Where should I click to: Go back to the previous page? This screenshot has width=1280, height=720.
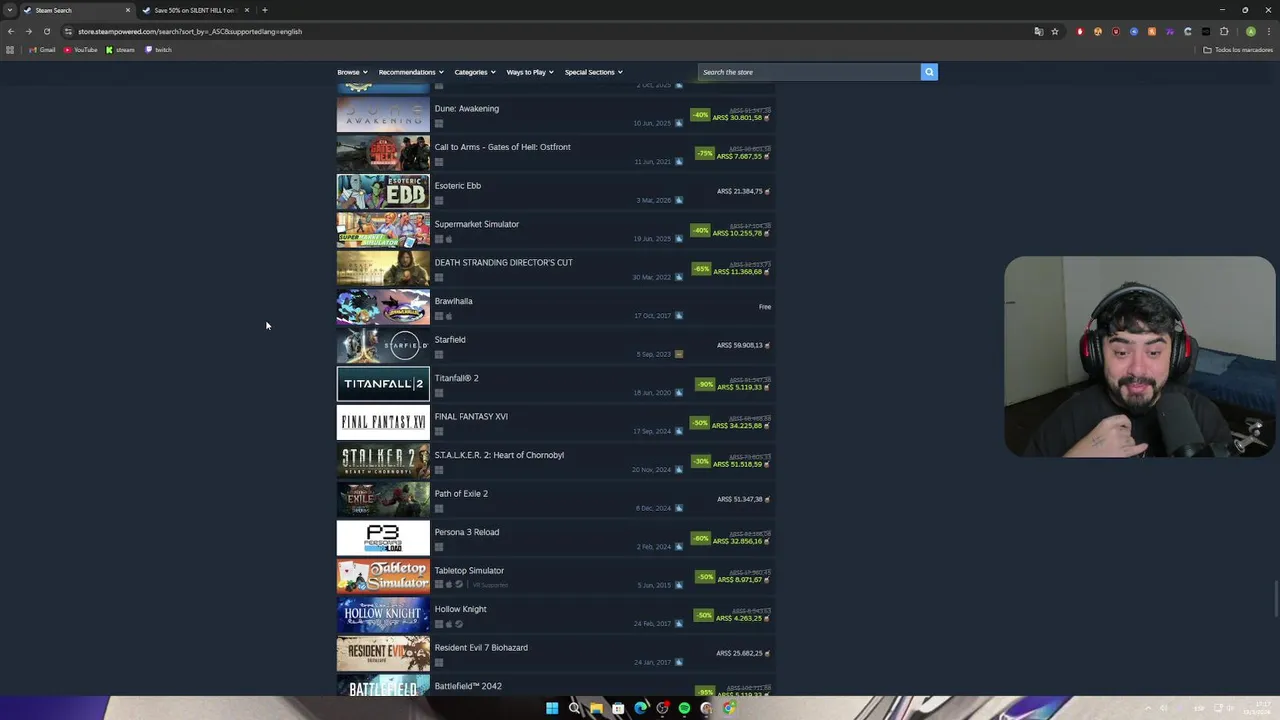point(10,31)
